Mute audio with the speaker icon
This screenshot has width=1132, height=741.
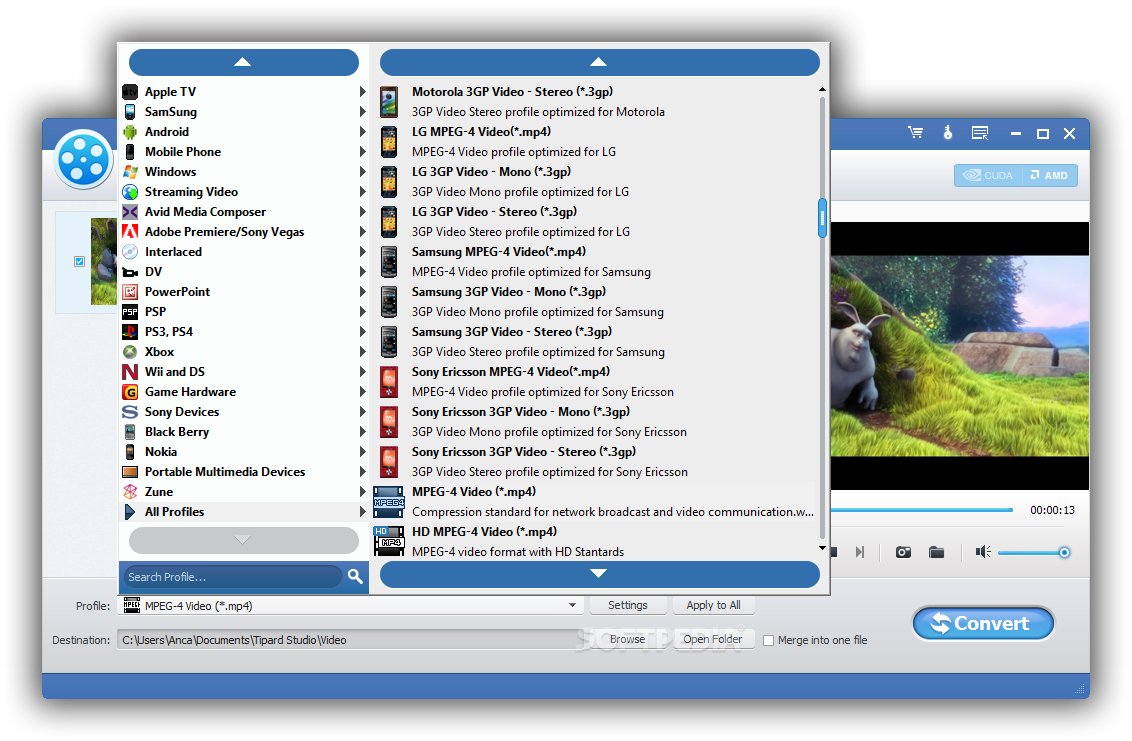click(x=983, y=552)
